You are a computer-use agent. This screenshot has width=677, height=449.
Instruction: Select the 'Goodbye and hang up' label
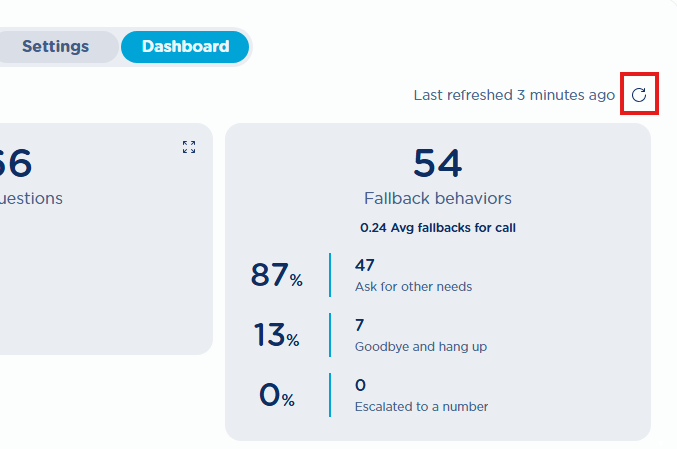pyautogui.click(x=420, y=347)
